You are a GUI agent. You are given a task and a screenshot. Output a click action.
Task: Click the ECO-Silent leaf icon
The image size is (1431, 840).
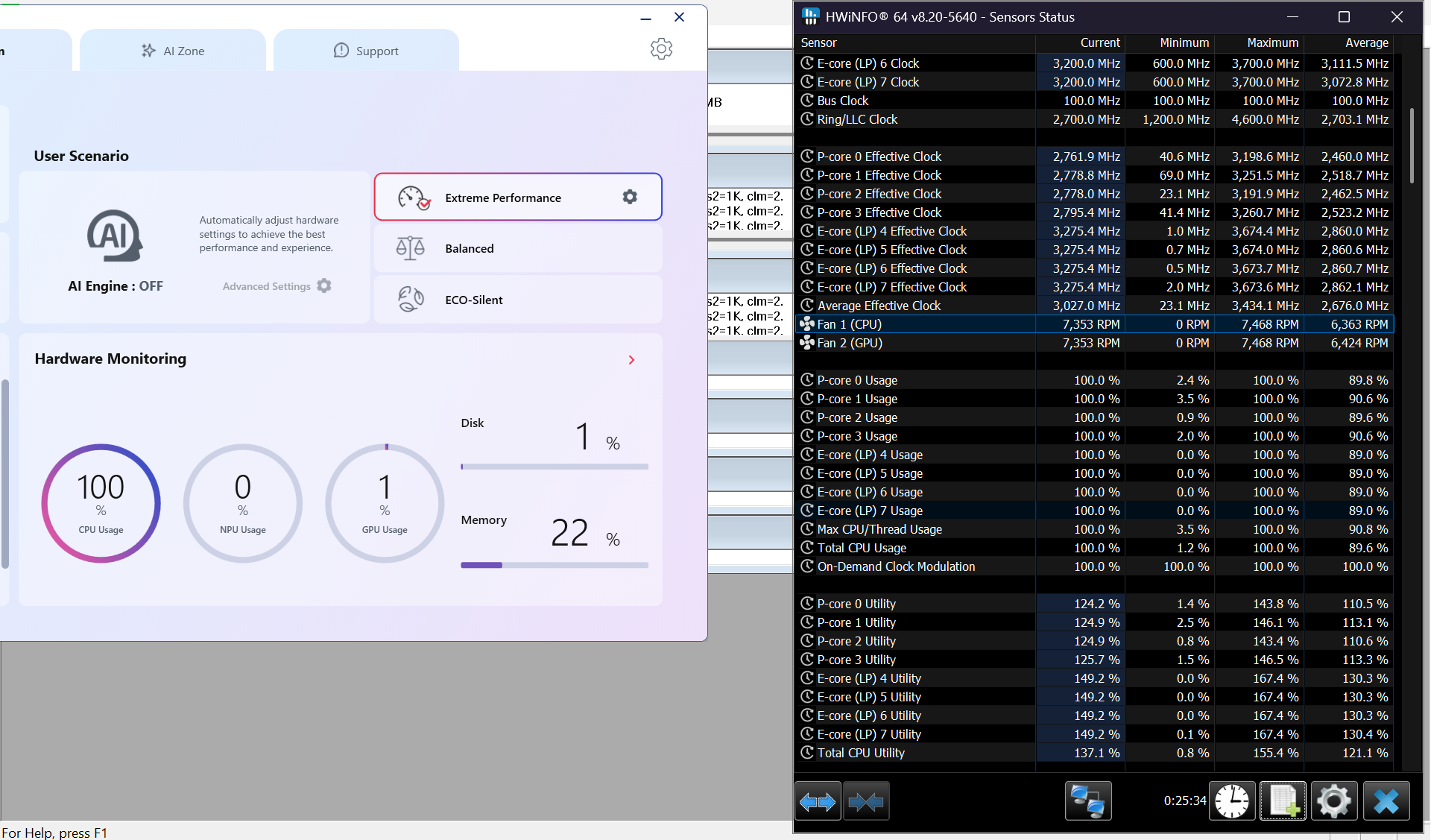pos(410,300)
